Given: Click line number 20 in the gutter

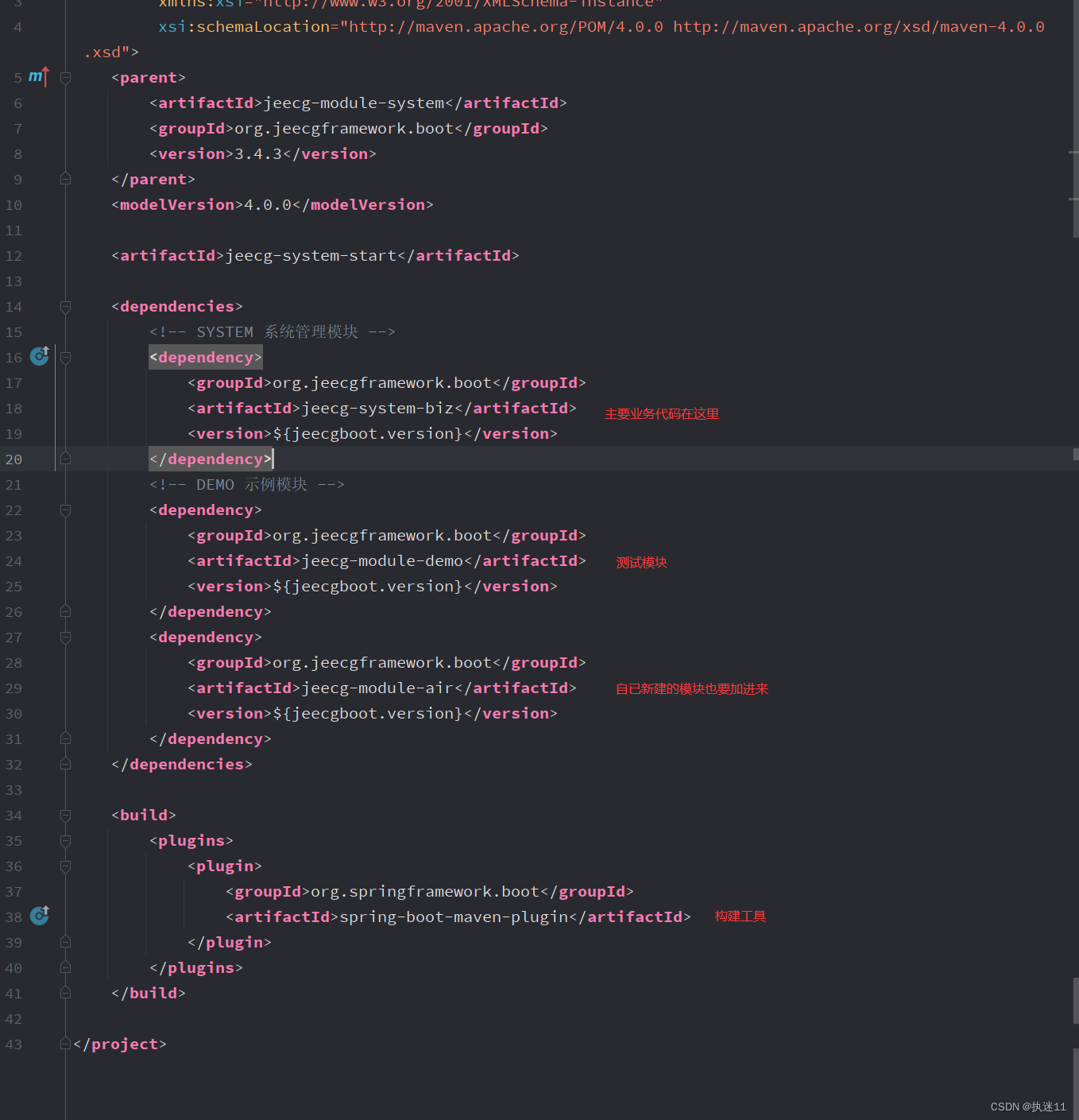Looking at the screenshot, I should (14, 459).
